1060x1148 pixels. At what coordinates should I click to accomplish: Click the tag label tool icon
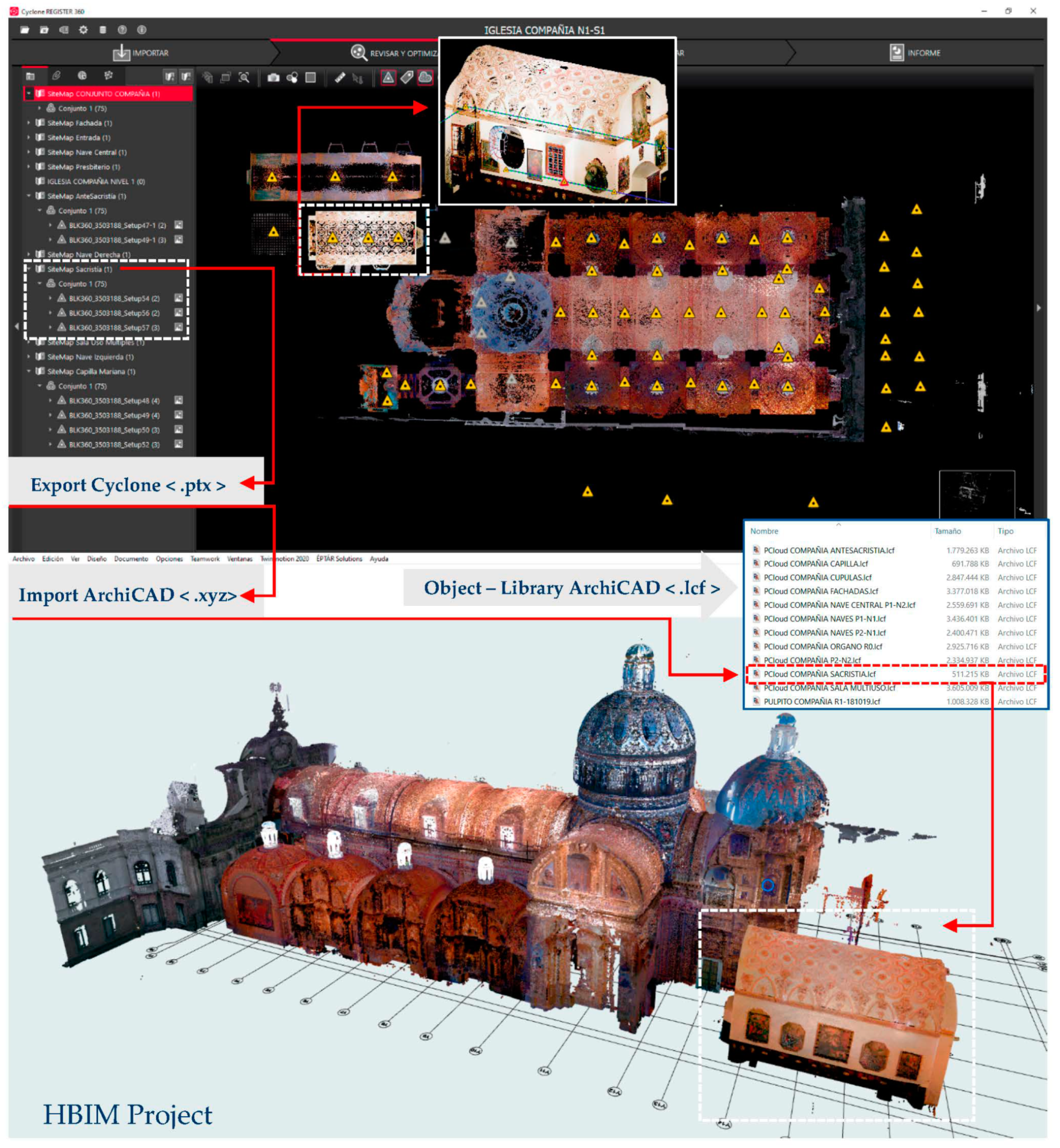click(407, 77)
